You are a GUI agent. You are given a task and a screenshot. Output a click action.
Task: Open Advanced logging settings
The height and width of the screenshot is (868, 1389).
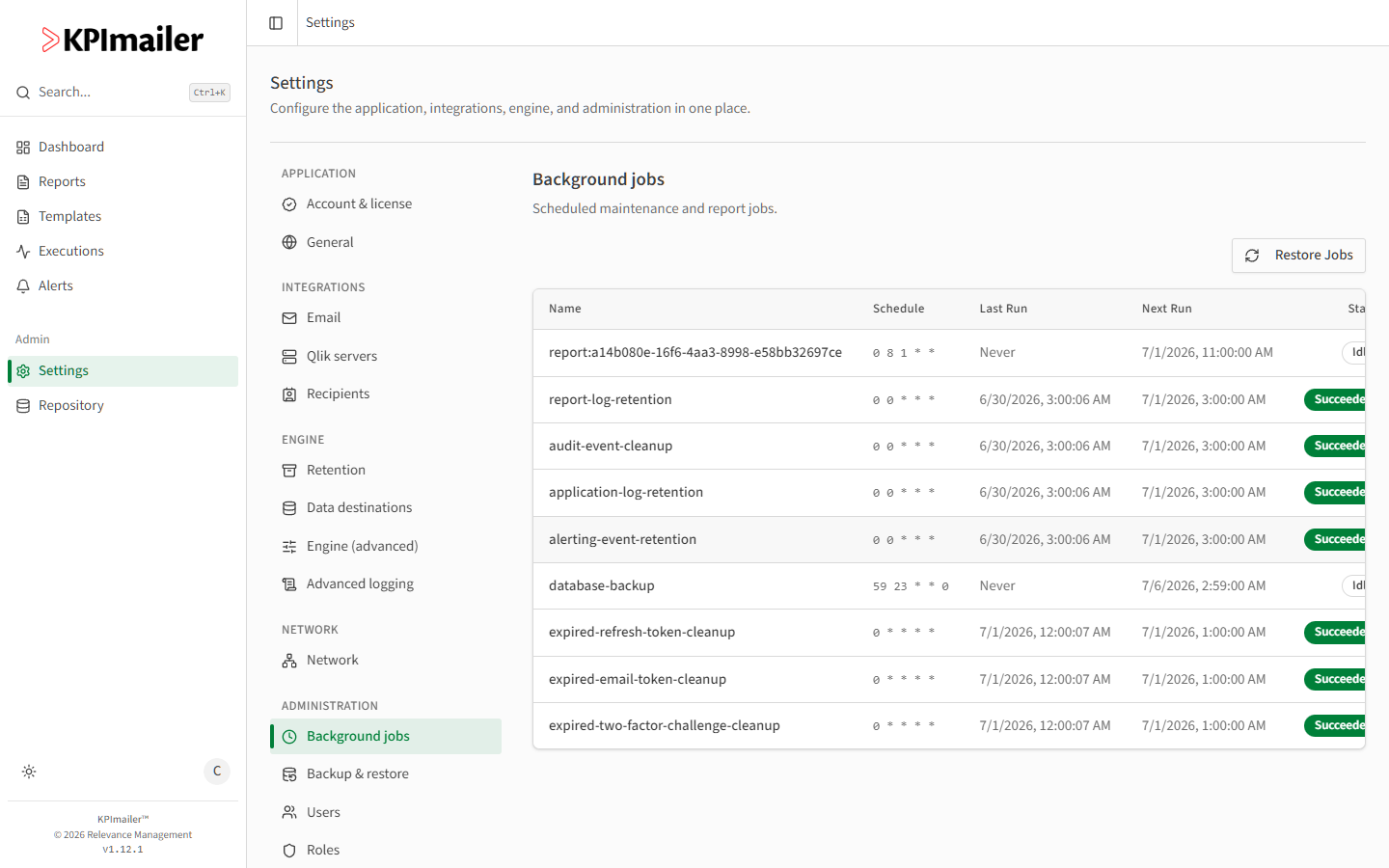click(386, 584)
